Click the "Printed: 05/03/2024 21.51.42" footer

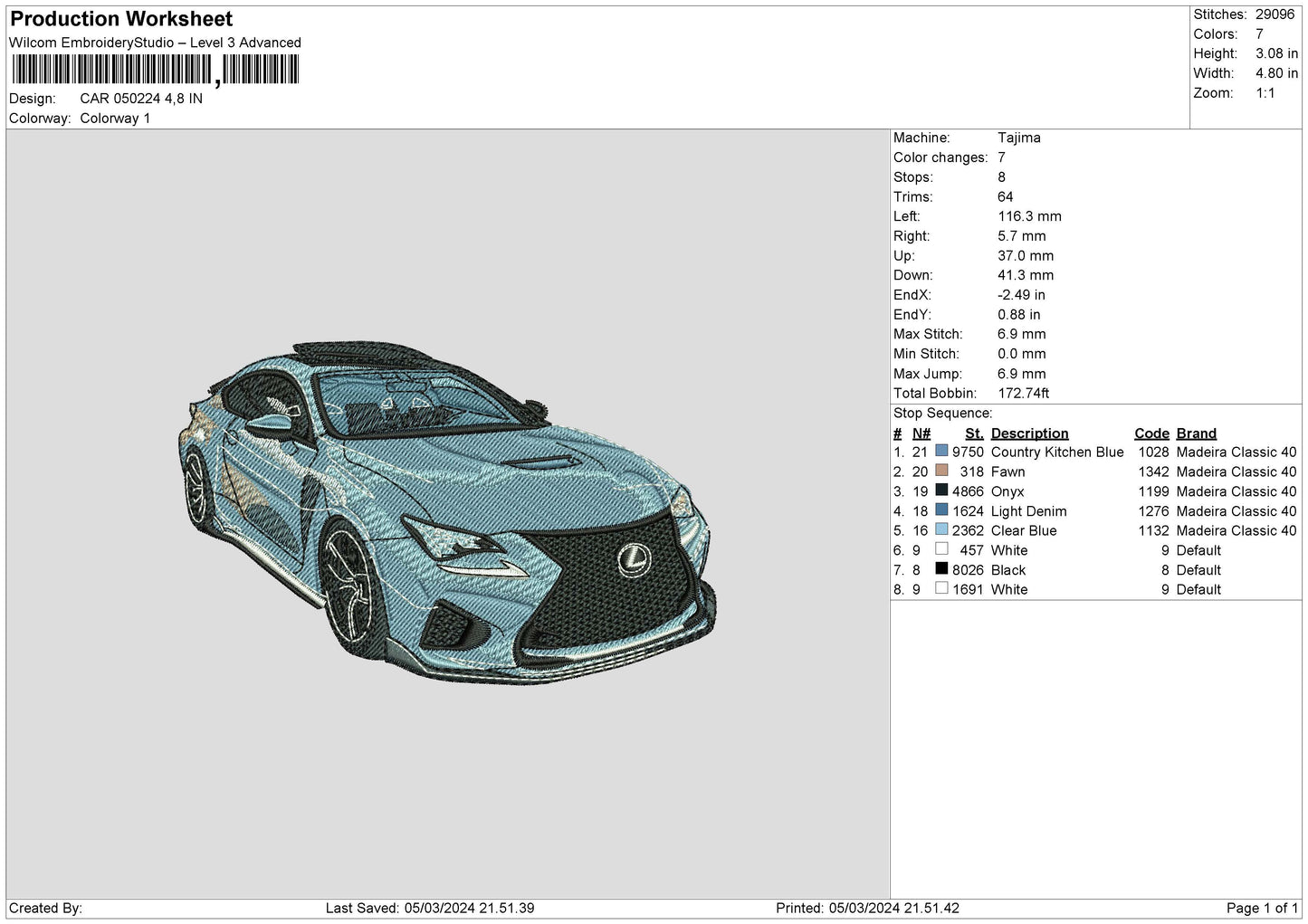coord(867,908)
